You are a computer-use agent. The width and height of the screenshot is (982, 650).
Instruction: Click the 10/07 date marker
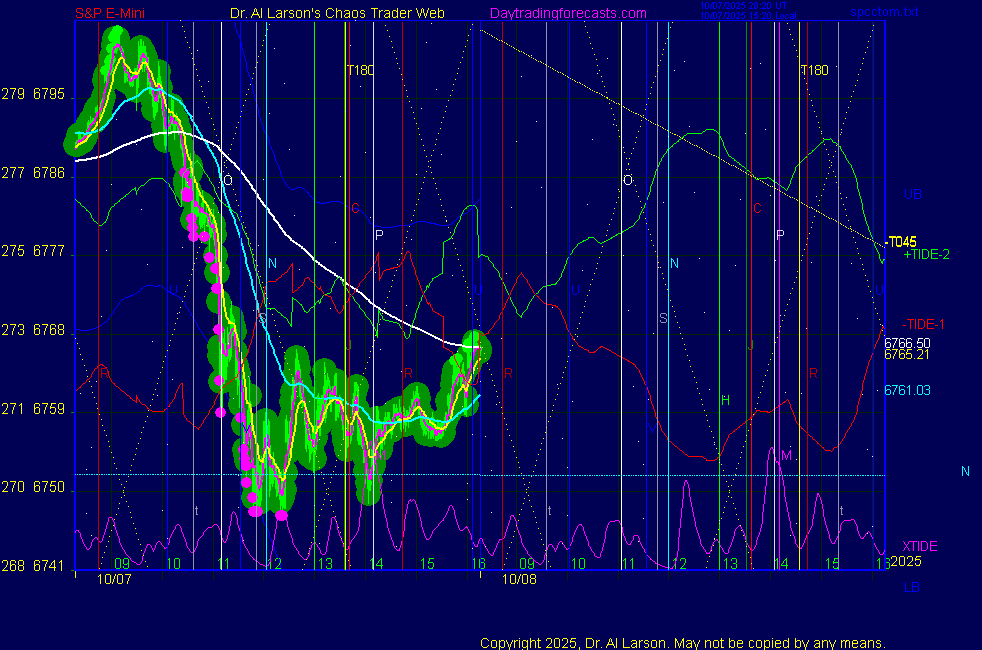click(x=114, y=578)
